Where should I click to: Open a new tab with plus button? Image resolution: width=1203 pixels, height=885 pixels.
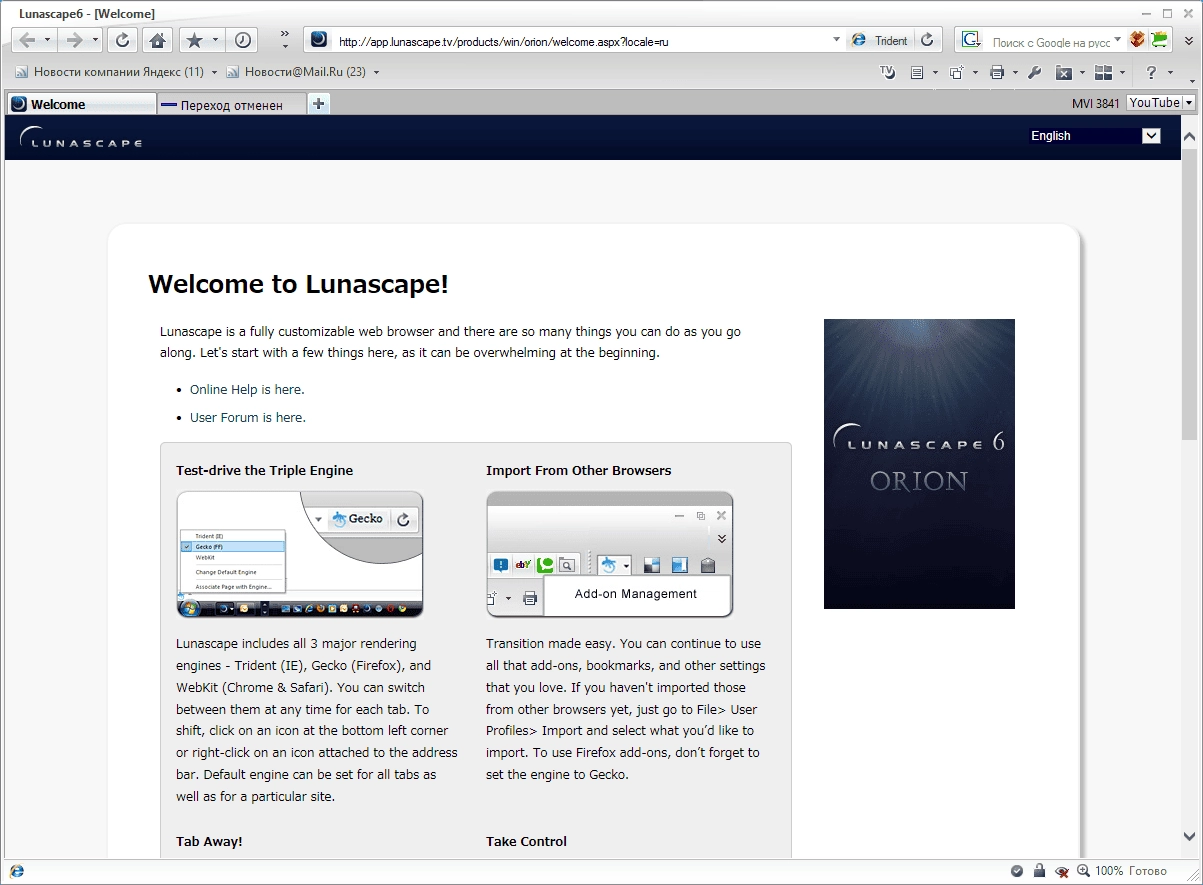point(318,104)
